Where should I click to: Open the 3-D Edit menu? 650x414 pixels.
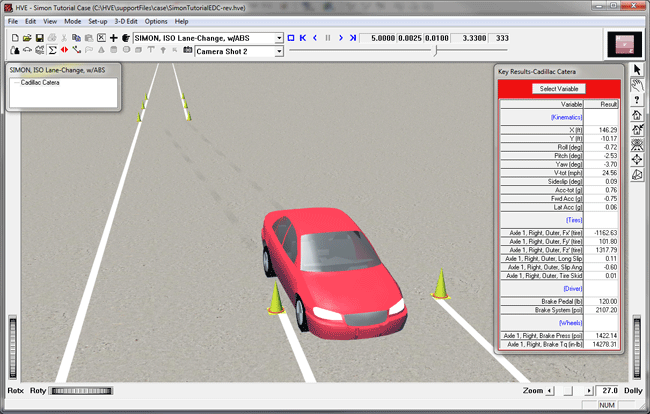[x=126, y=21]
